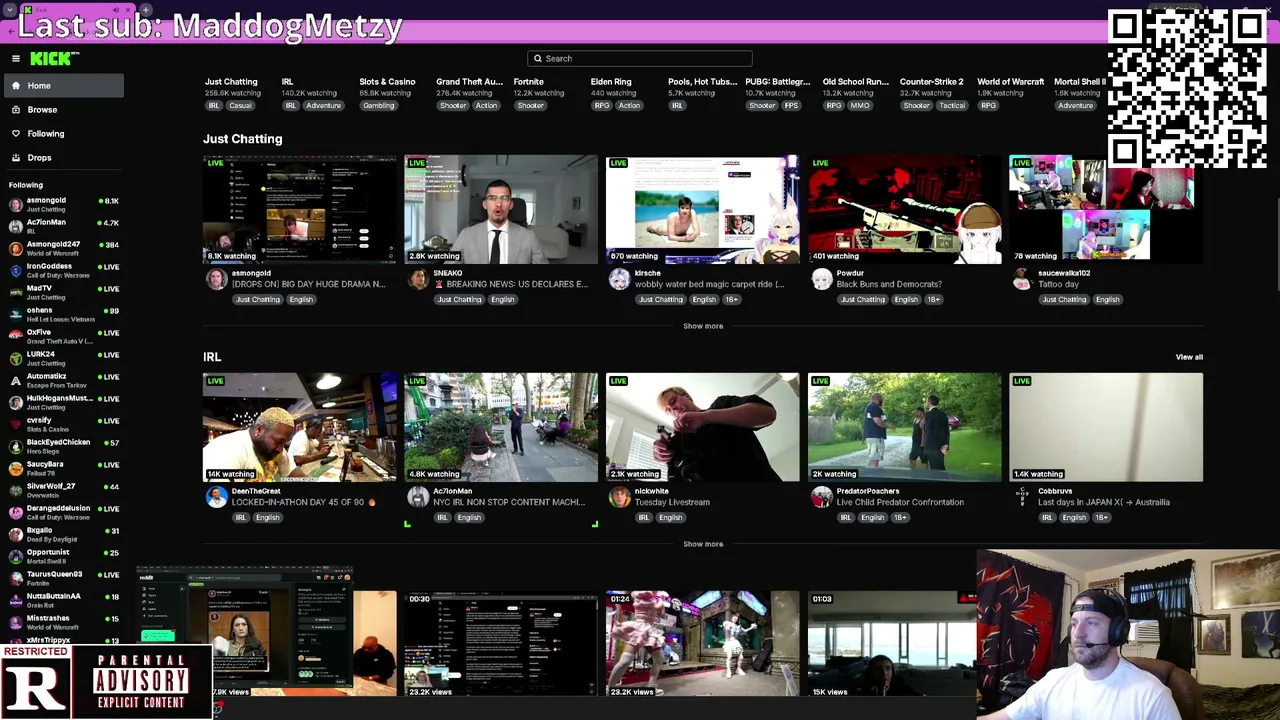Open BlackEyedChicken avatar in sidebar
The image size is (1280, 720).
click(x=15, y=447)
